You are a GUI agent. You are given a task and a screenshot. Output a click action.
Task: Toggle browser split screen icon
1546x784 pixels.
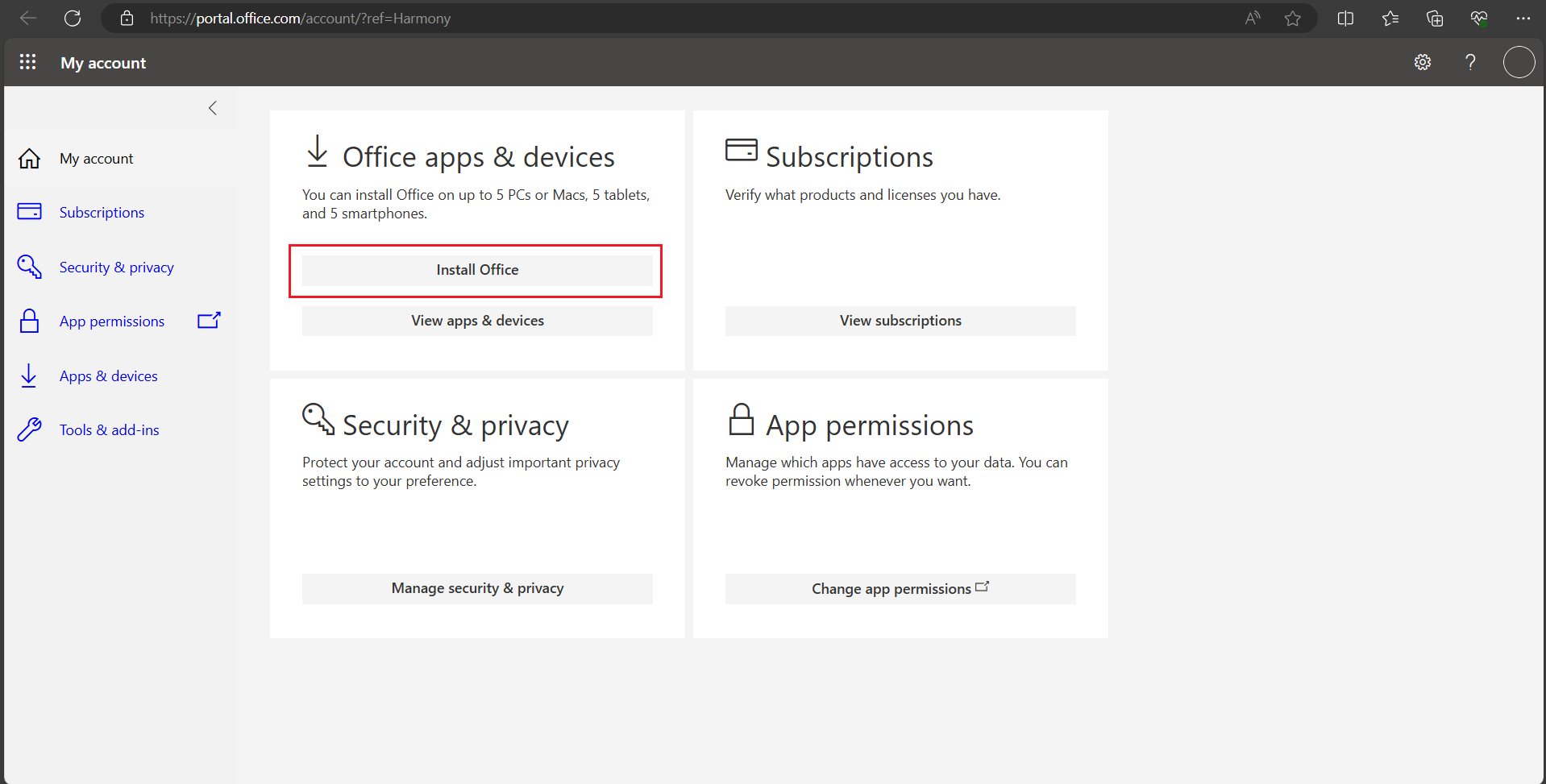click(x=1345, y=18)
